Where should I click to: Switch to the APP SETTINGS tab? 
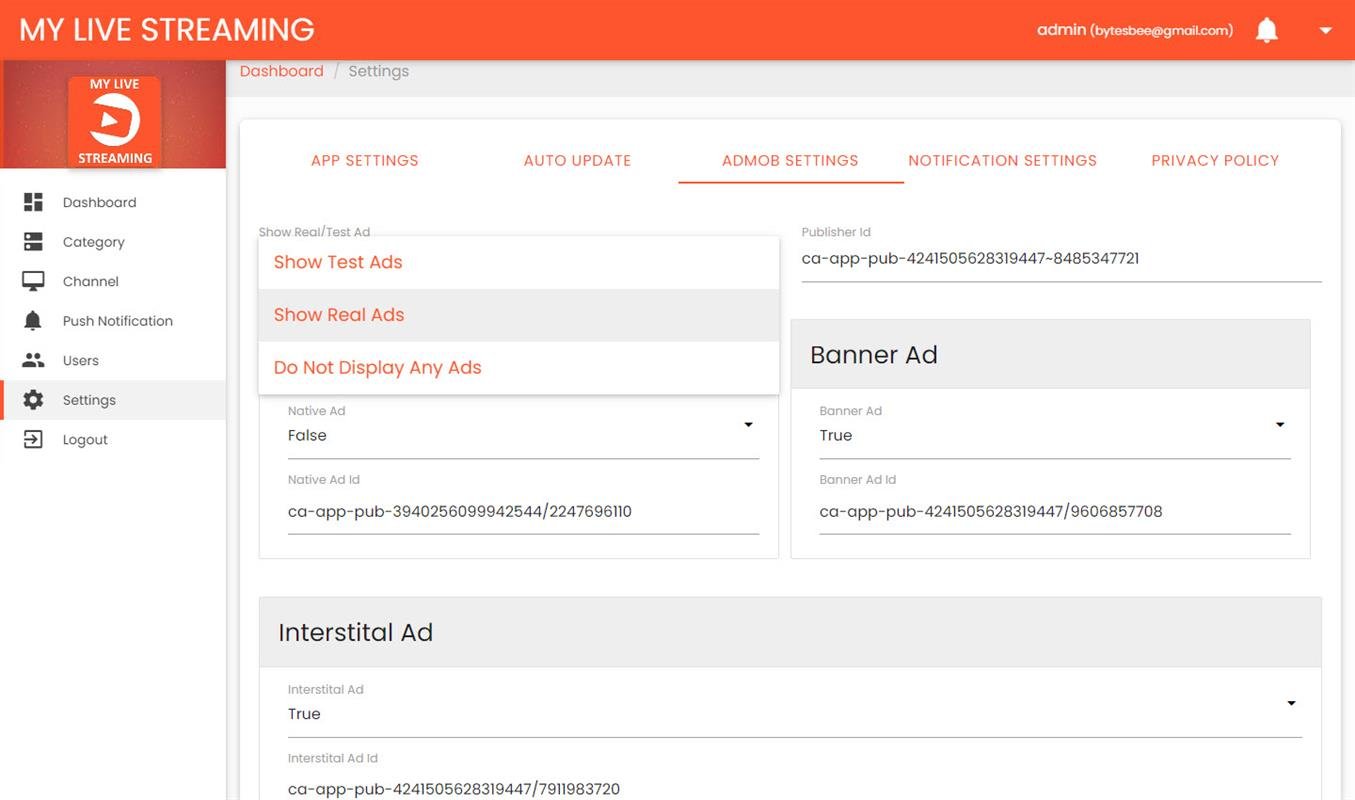[x=364, y=160]
